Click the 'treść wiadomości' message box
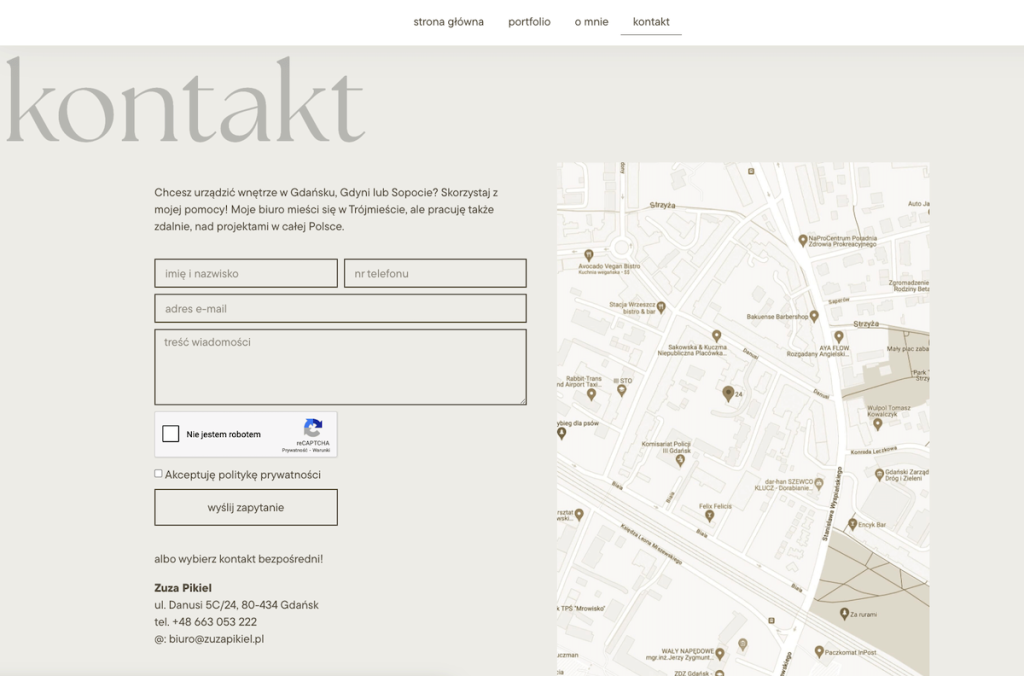 [x=340, y=367]
